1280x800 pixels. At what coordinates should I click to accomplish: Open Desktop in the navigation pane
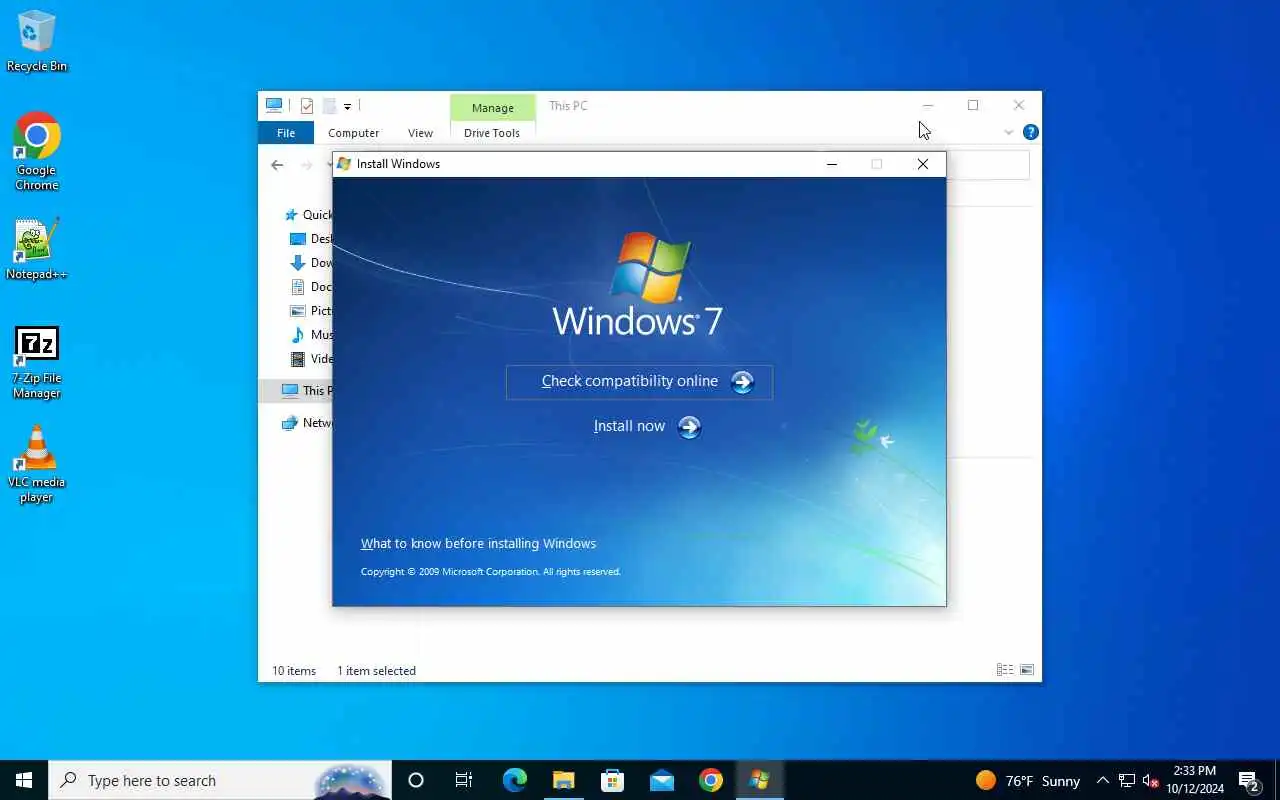(x=311, y=239)
